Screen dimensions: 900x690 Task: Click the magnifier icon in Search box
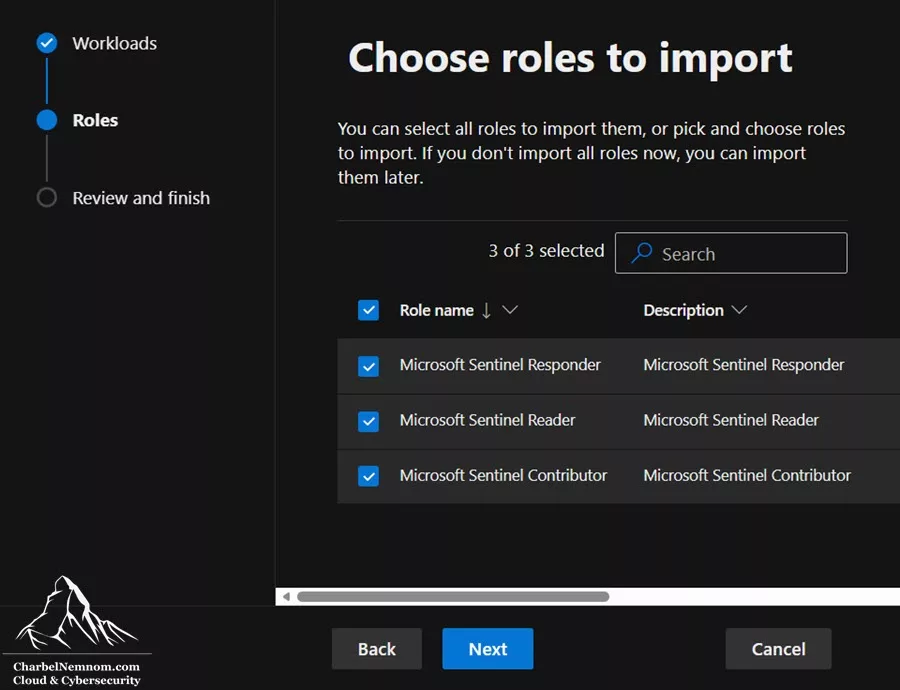click(x=642, y=253)
